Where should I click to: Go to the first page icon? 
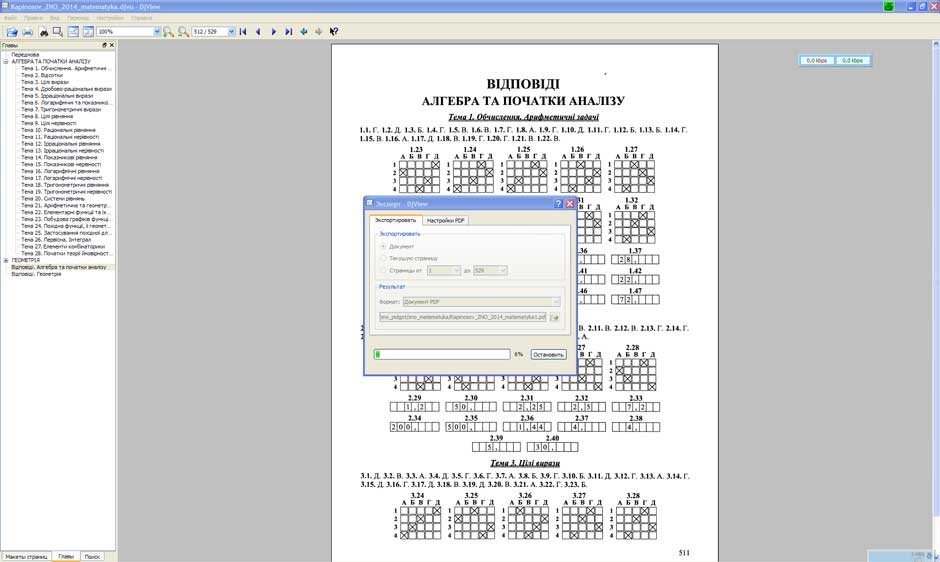tap(243, 32)
